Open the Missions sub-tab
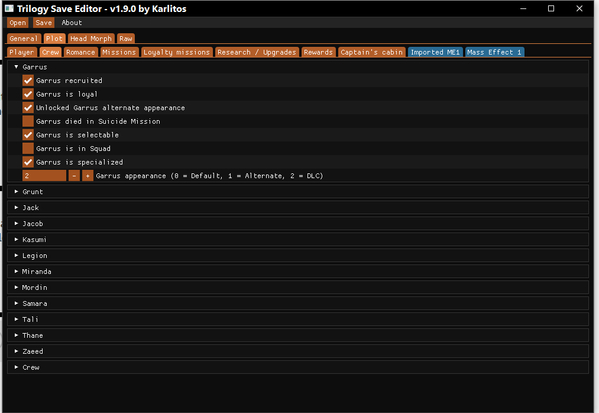The height and width of the screenshot is (413, 599). tap(119, 52)
